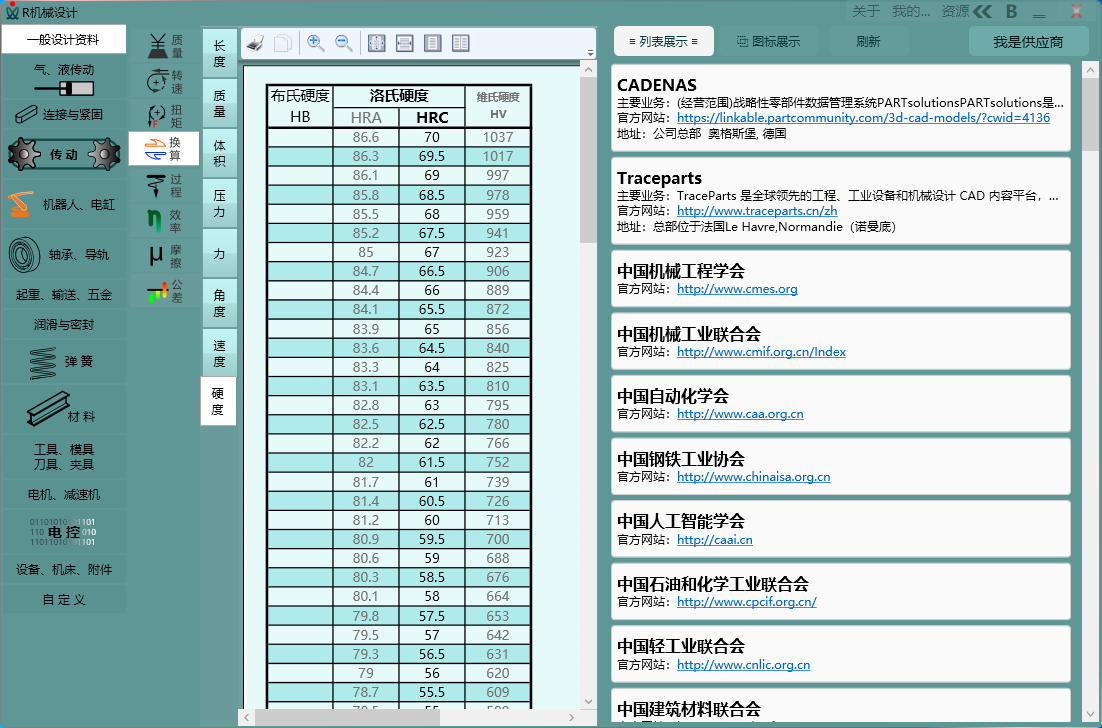The height and width of the screenshot is (728, 1102).
Task: Open the 自定义 custom category
Action: [x=64, y=600]
